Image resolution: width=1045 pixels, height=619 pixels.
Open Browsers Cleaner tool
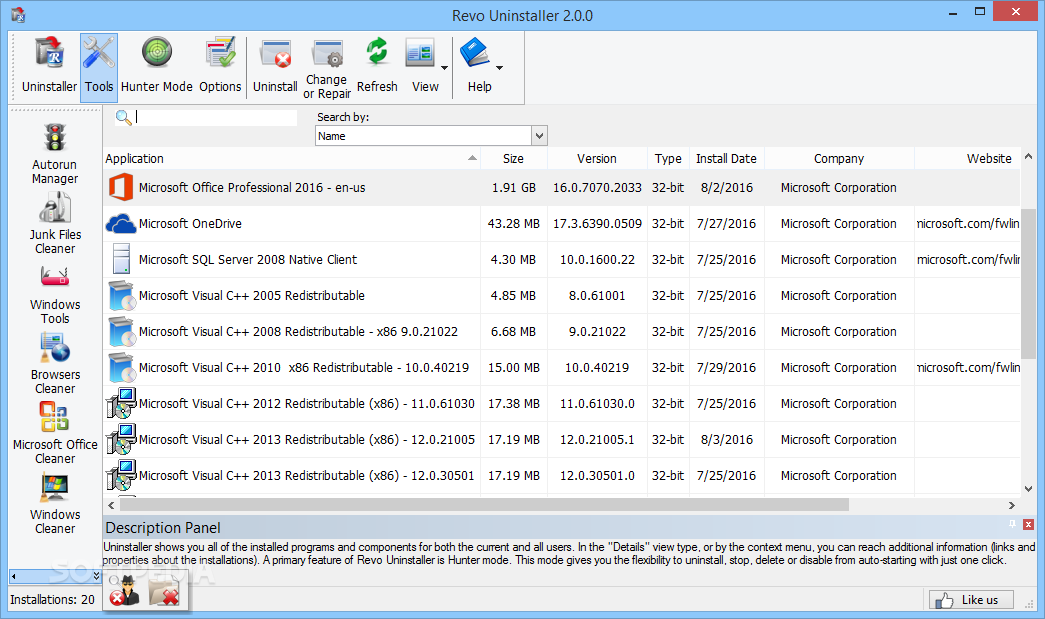tap(55, 364)
